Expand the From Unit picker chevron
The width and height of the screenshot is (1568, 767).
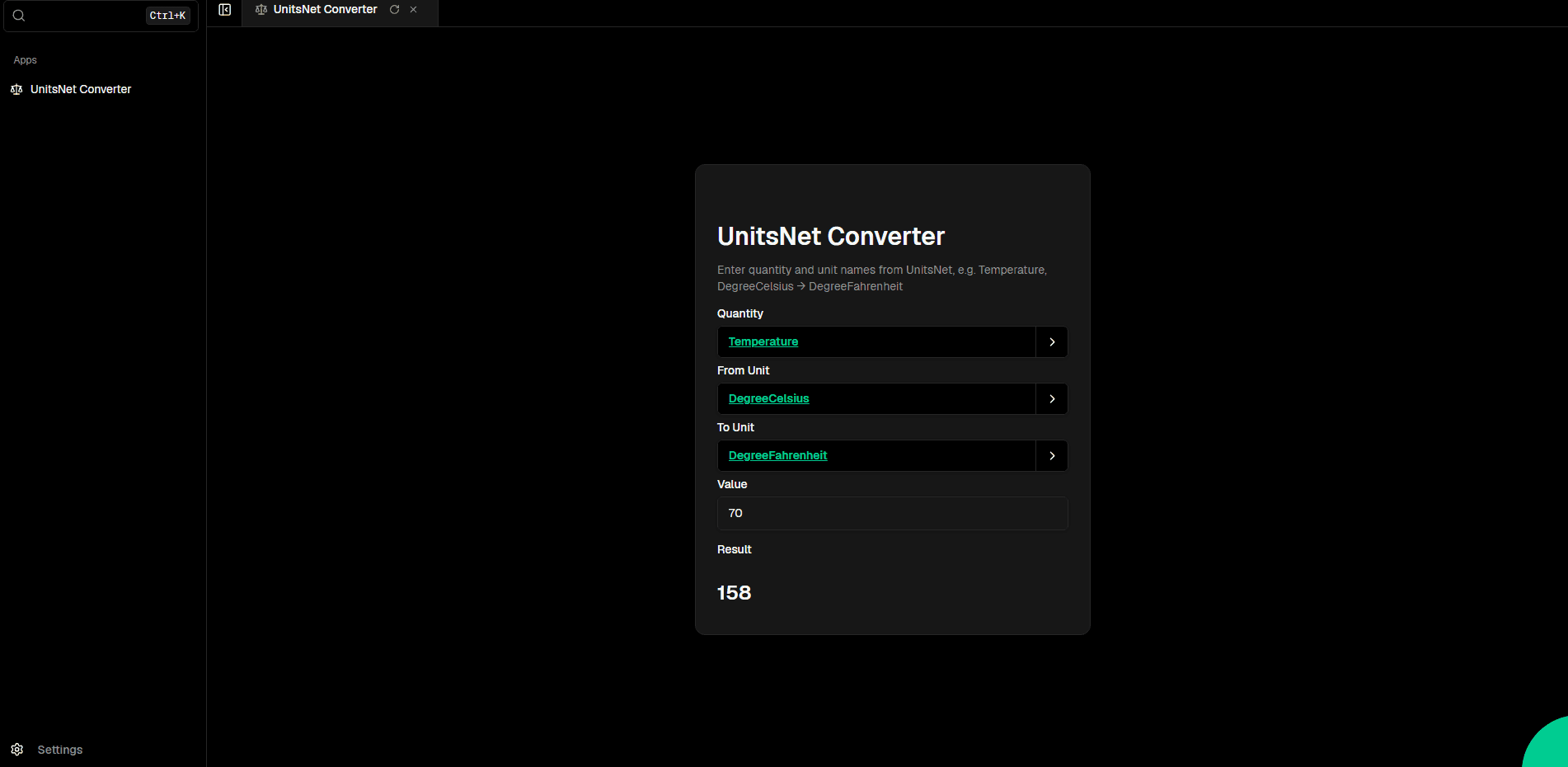(1051, 398)
